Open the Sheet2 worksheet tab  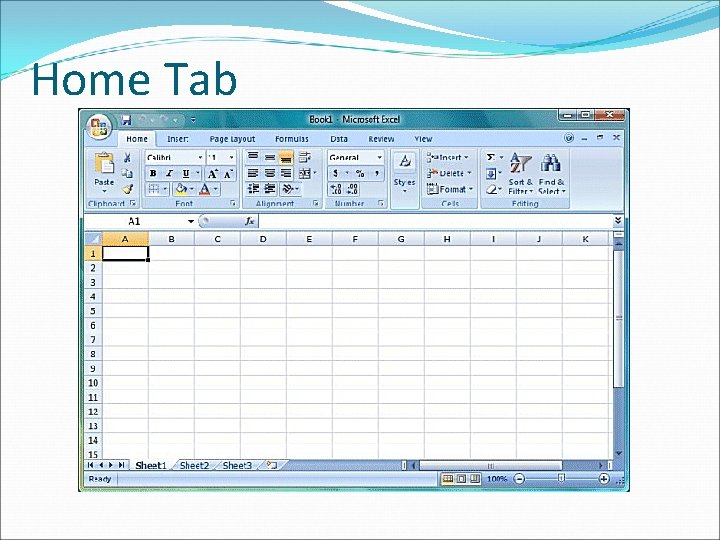coord(194,466)
